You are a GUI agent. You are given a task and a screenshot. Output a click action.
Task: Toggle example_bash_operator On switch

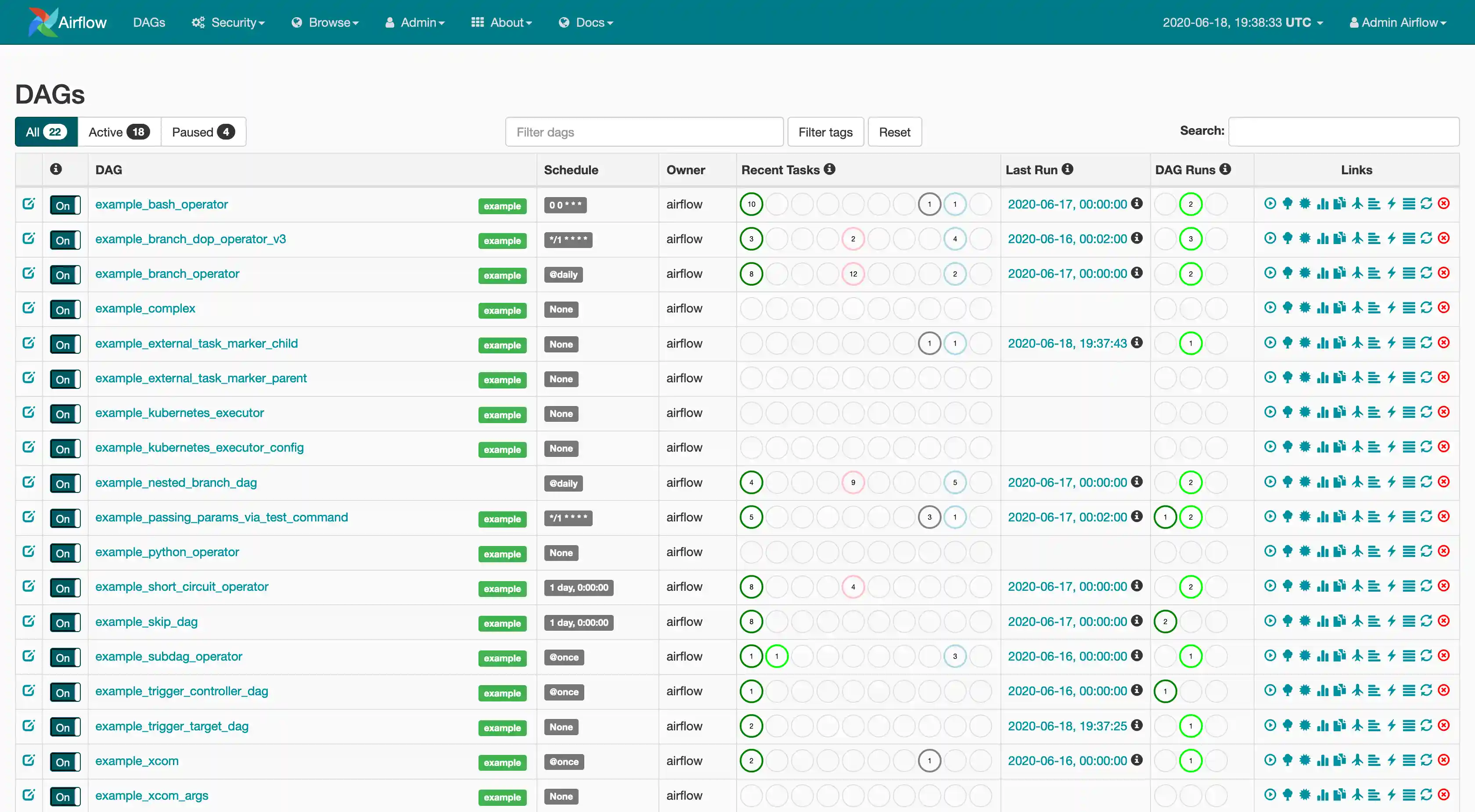pos(65,205)
